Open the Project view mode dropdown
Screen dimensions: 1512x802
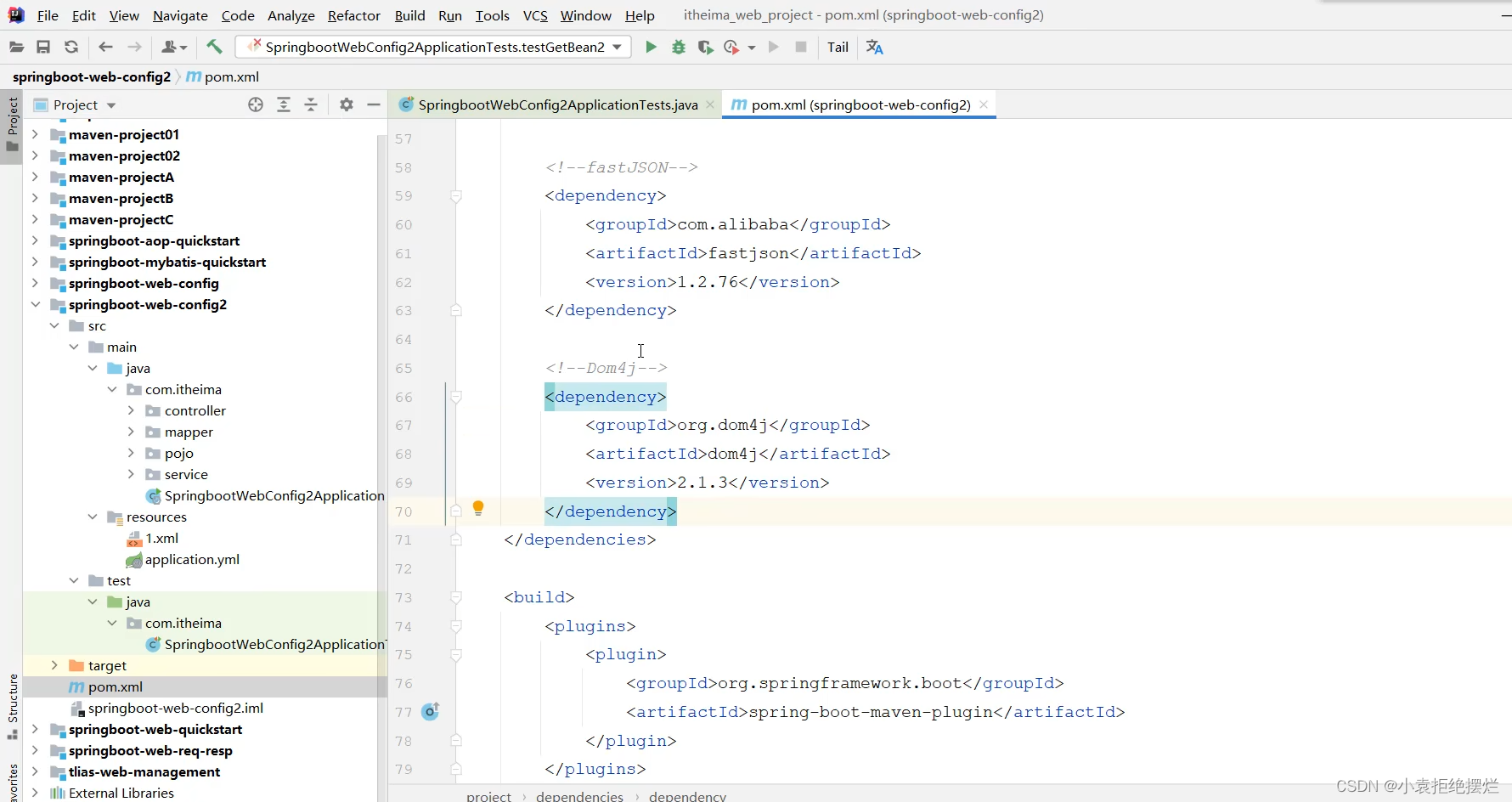pos(111,105)
